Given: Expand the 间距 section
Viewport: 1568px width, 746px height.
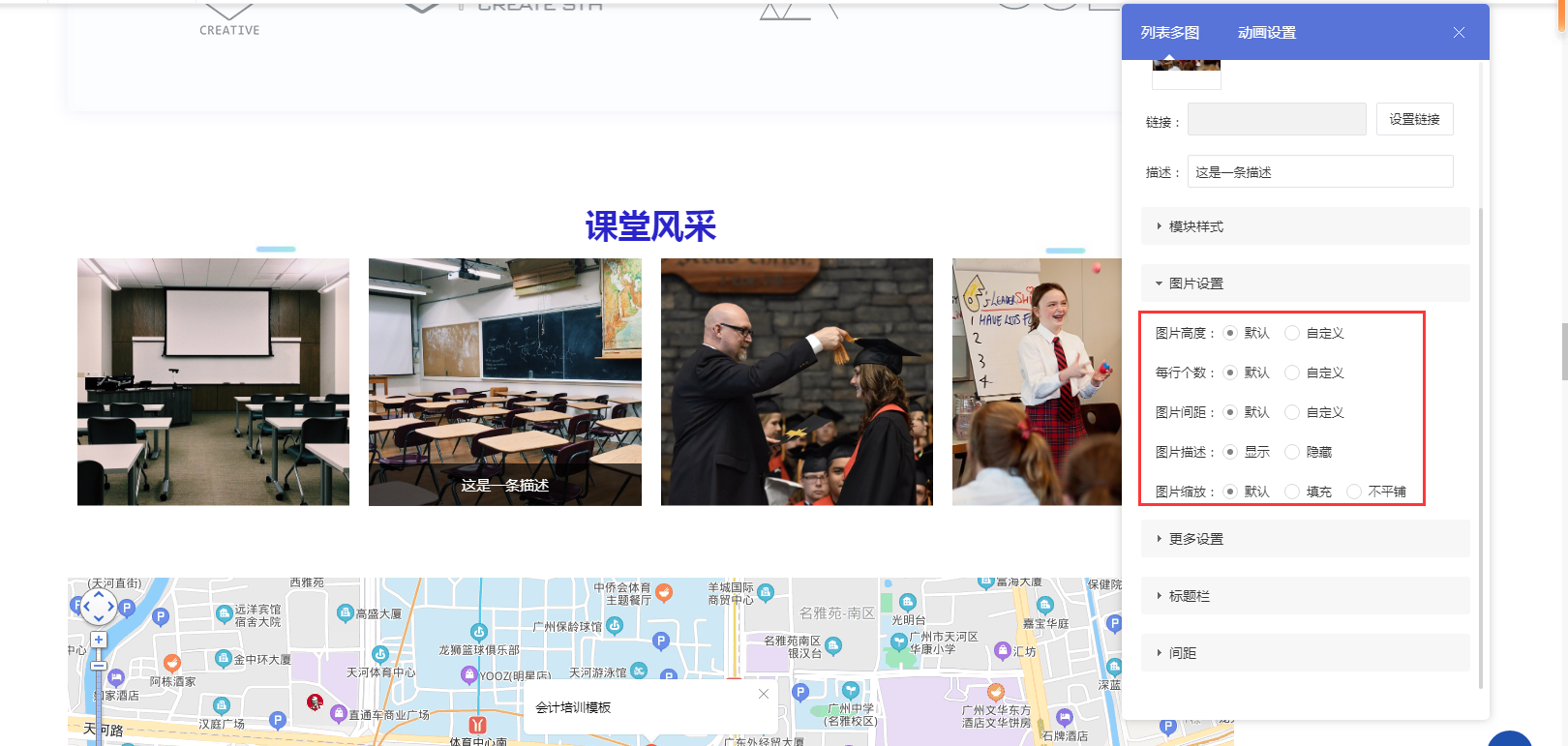Looking at the screenshot, I should (1305, 653).
